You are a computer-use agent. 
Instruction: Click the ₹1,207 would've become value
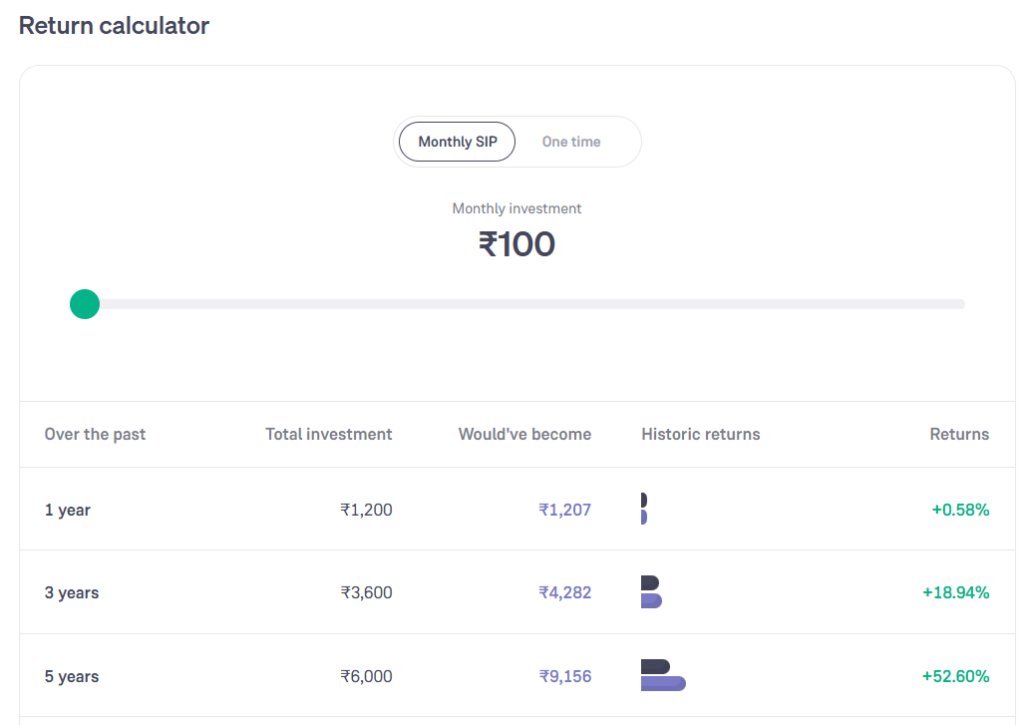point(565,509)
